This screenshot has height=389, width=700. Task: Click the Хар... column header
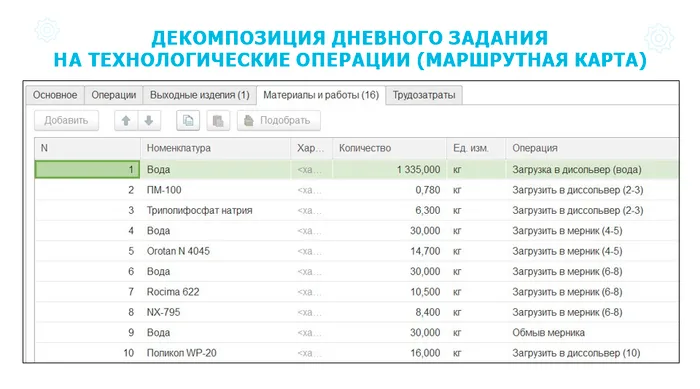[x=312, y=148]
